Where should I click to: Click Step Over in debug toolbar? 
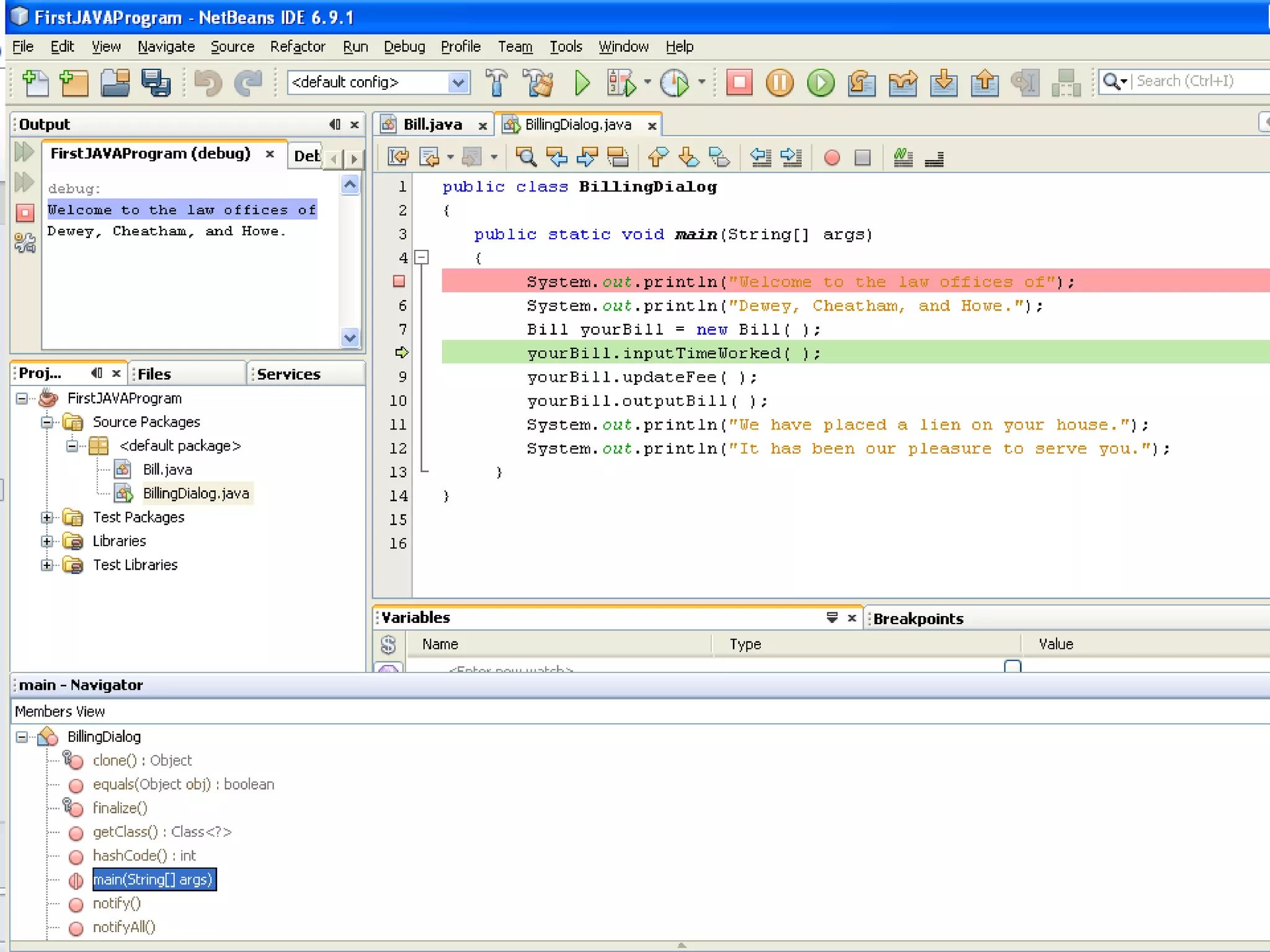pos(861,82)
